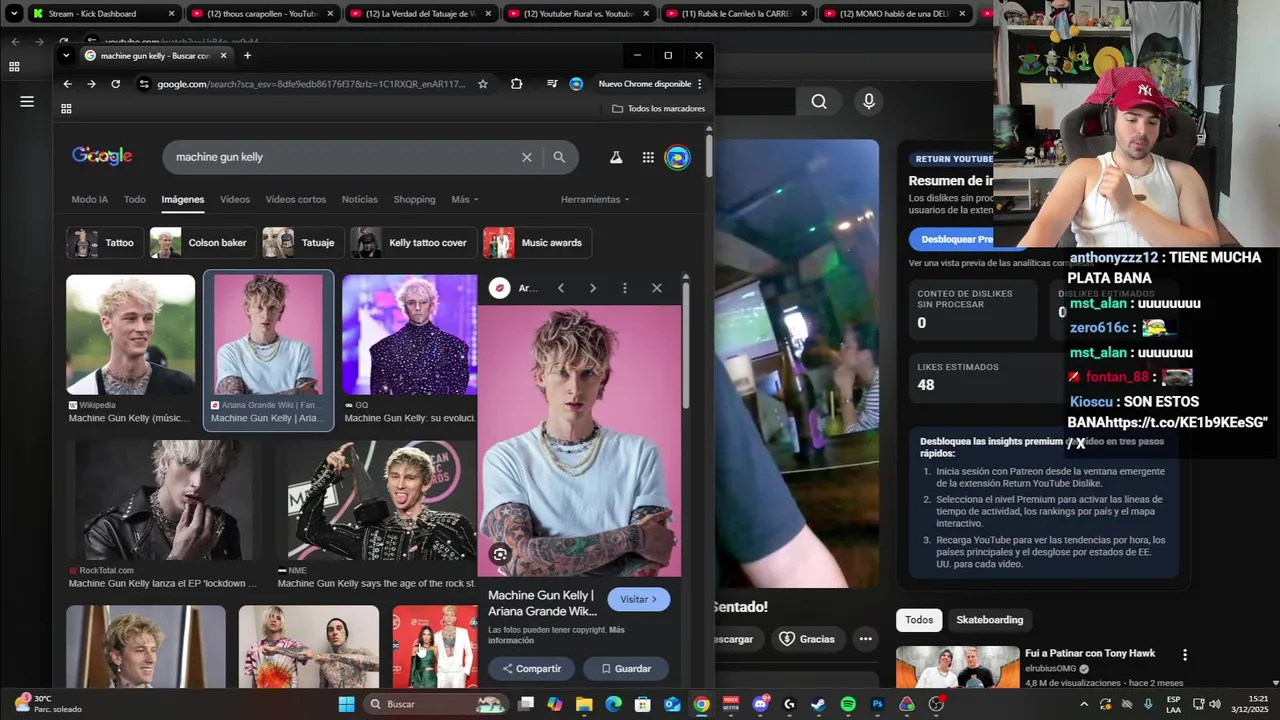
Task: Open options for Tony Hawk video
Action: point(1185,655)
